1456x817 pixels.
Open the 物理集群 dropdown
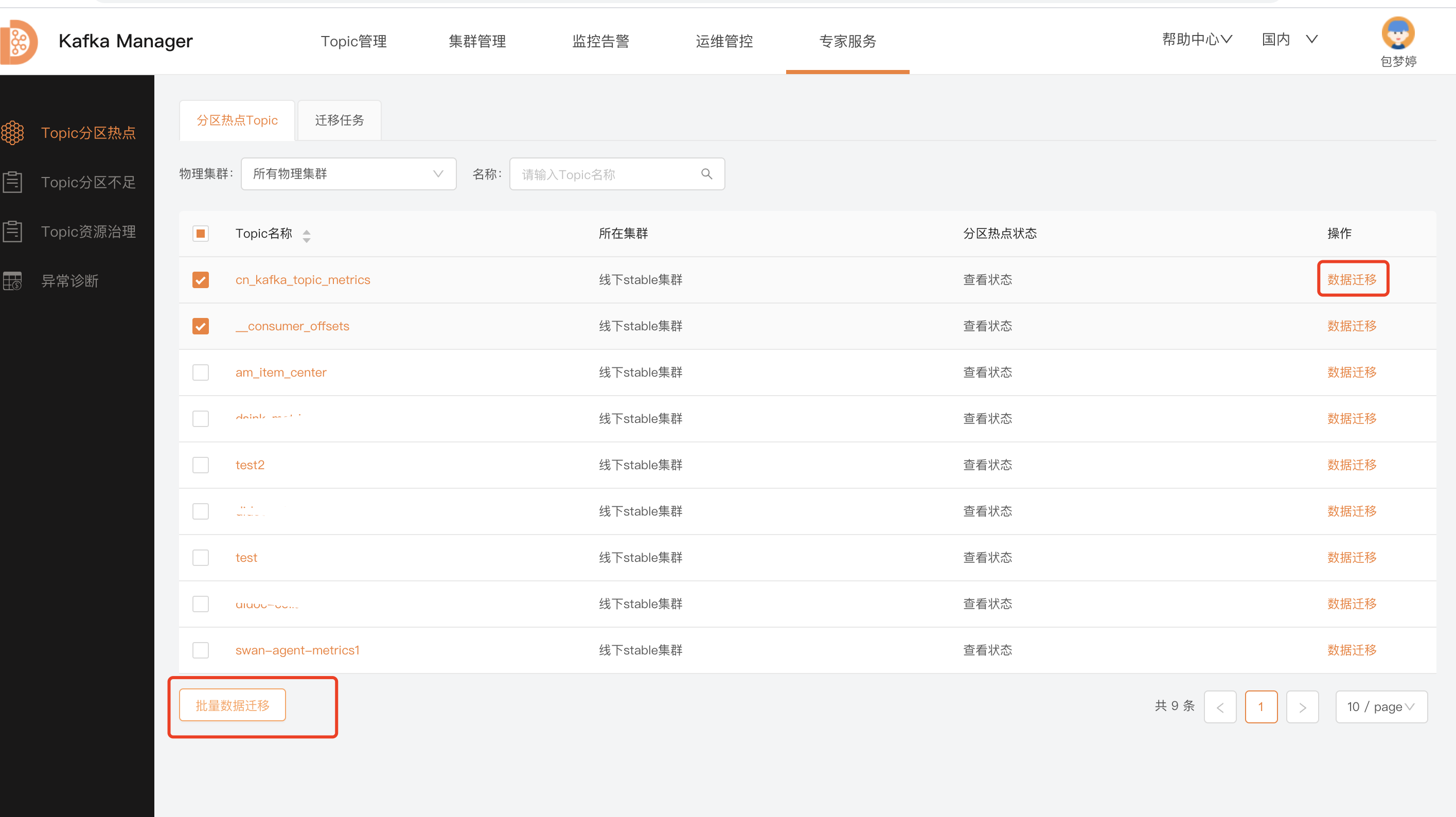tap(348, 174)
